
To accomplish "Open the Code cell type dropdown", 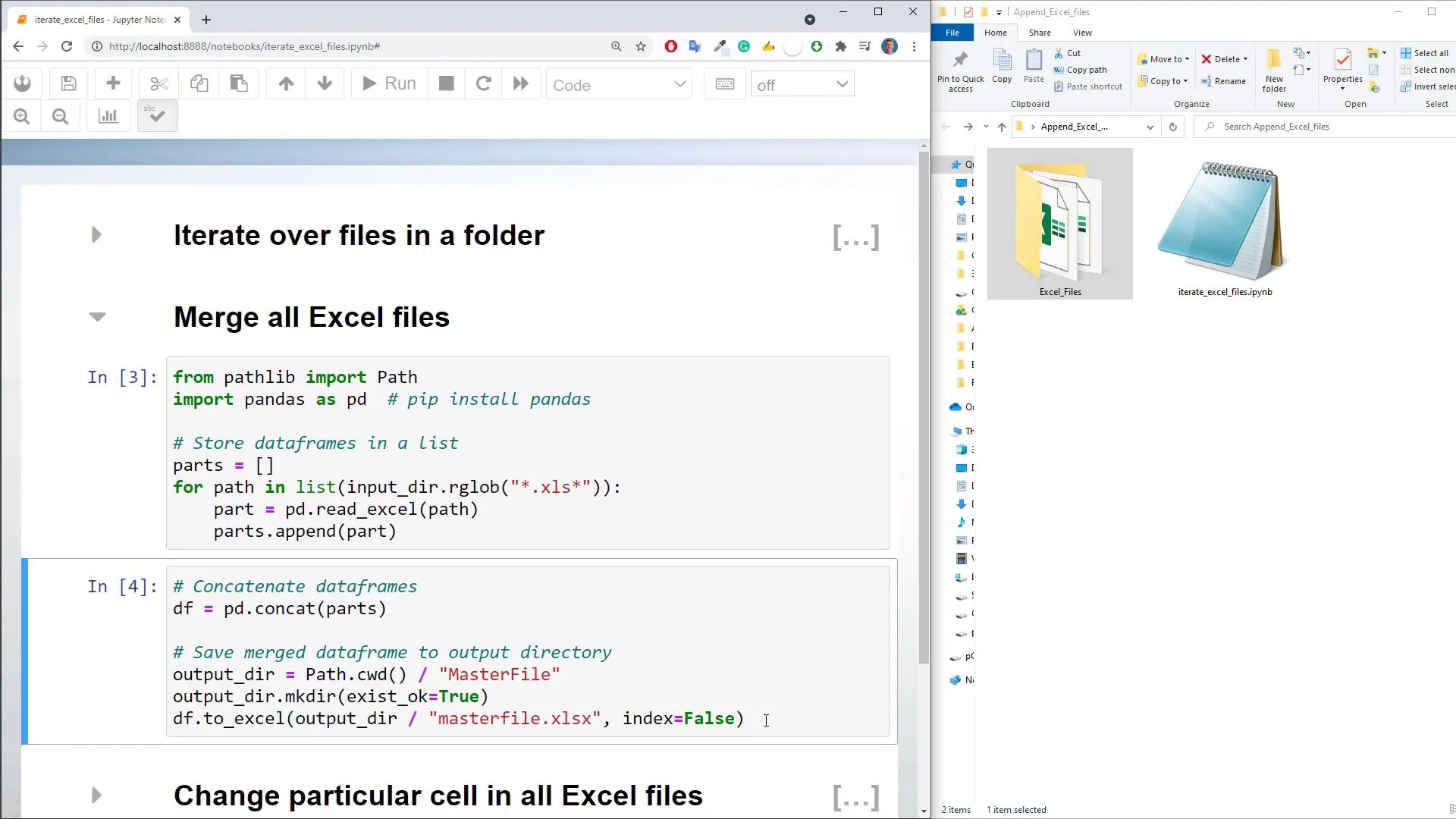I will coord(619,84).
